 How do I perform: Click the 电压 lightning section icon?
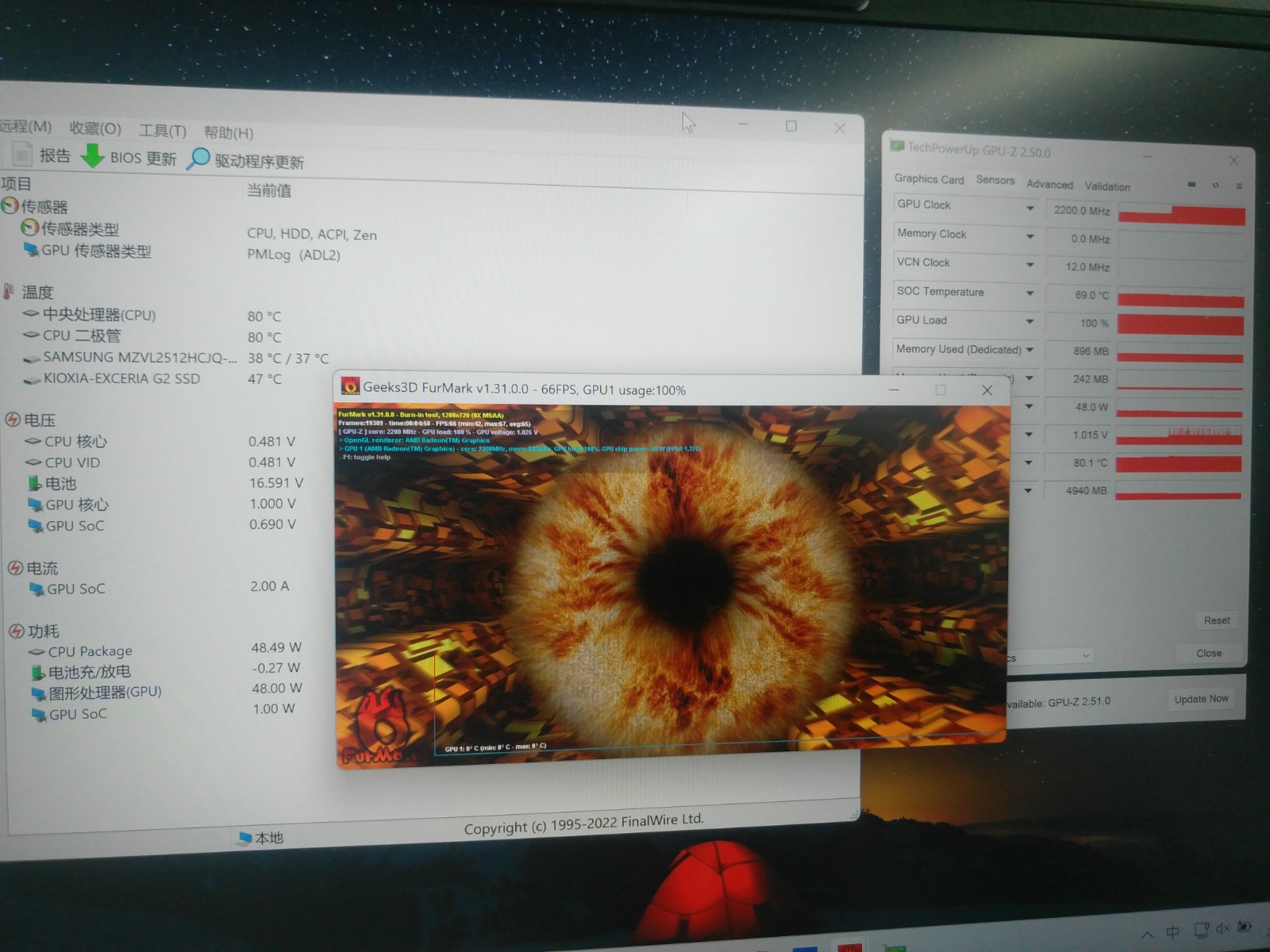point(13,420)
